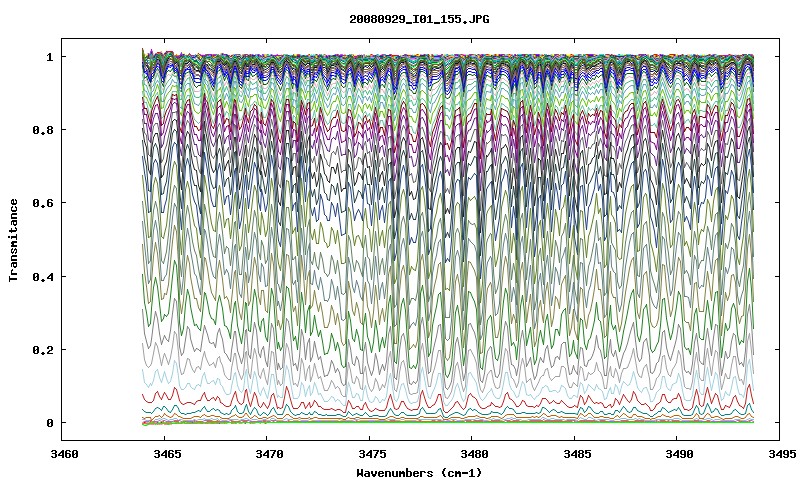Click the x-axis tick label 3460
This screenshot has height=480, width=800.
64,454
